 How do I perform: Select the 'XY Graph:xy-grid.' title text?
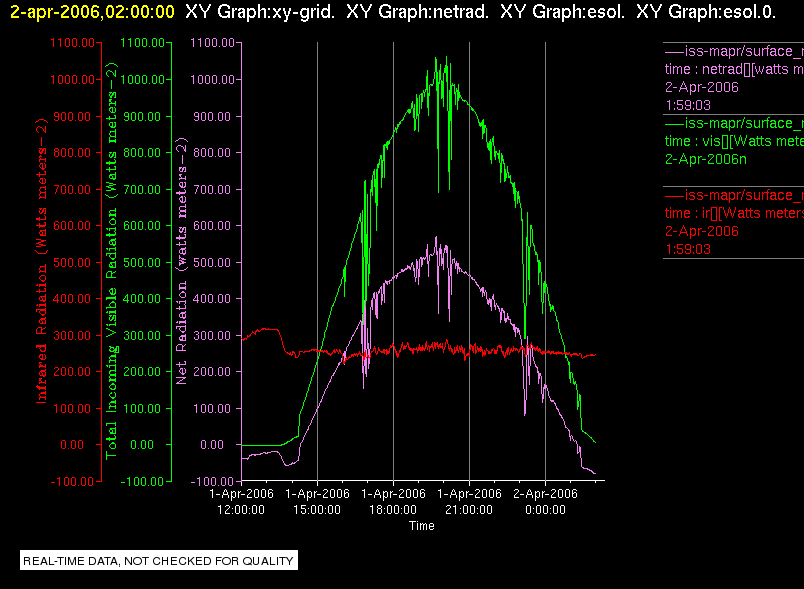tap(260, 12)
